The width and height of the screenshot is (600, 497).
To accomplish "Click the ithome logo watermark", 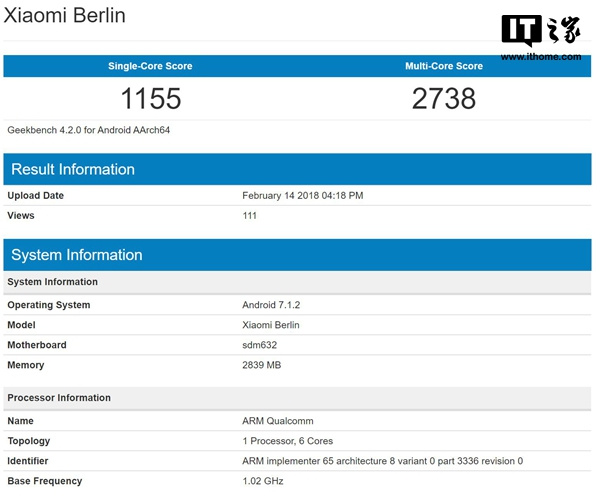I will [x=541, y=30].
